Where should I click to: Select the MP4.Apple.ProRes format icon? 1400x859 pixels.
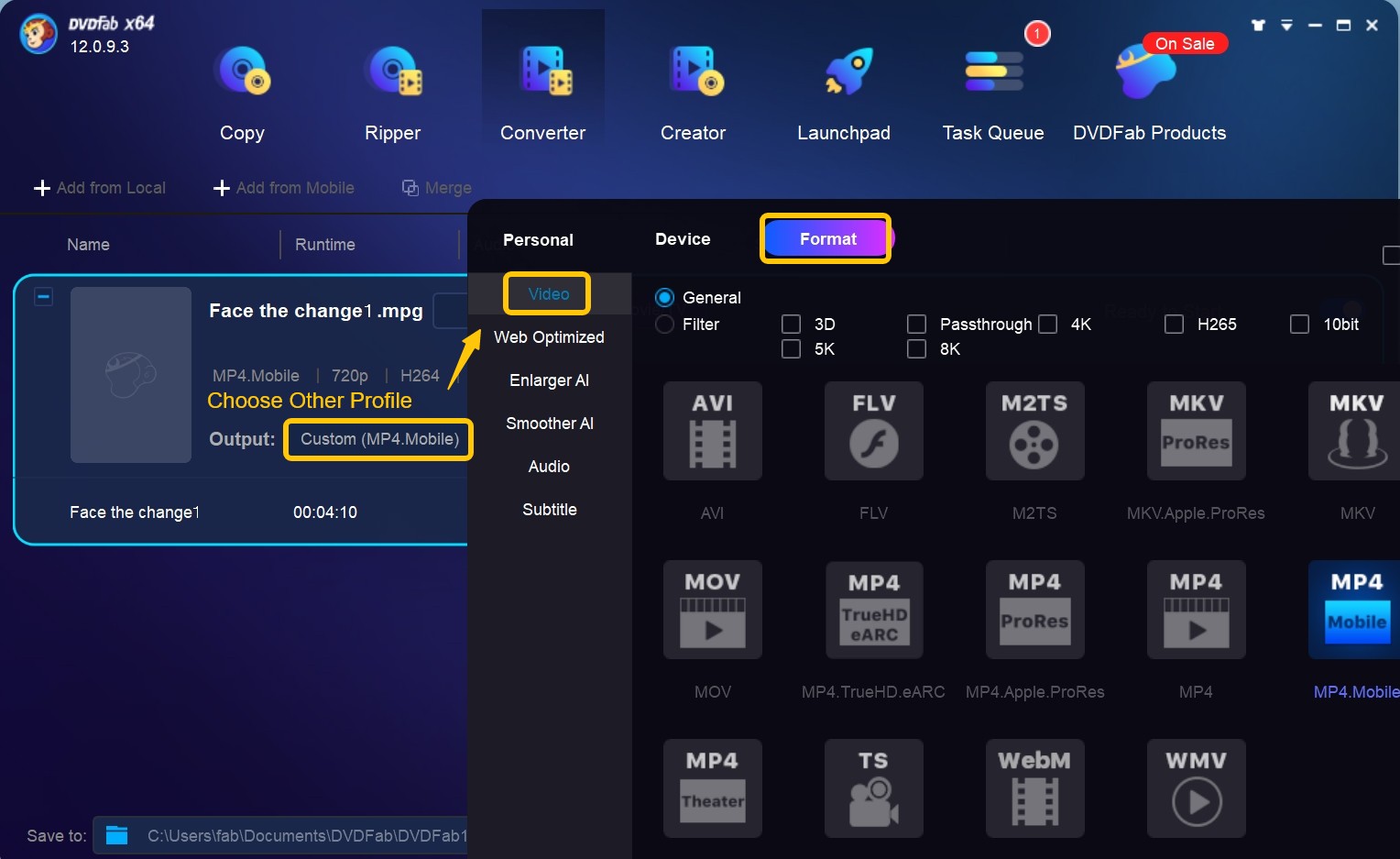point(1034,610)
